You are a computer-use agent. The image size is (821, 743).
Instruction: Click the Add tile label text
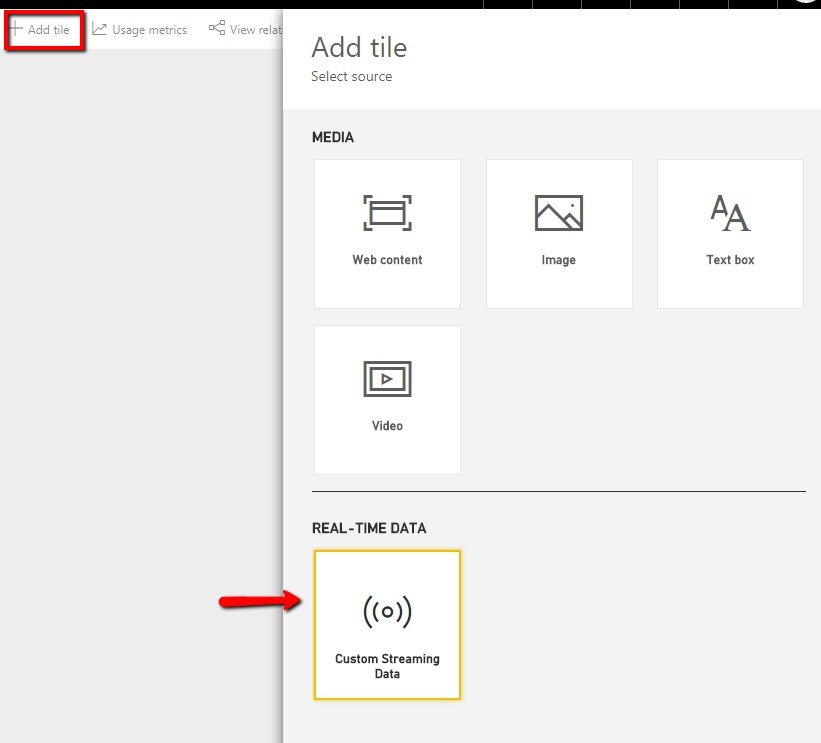pyautogui.click(x=48, y=30)
